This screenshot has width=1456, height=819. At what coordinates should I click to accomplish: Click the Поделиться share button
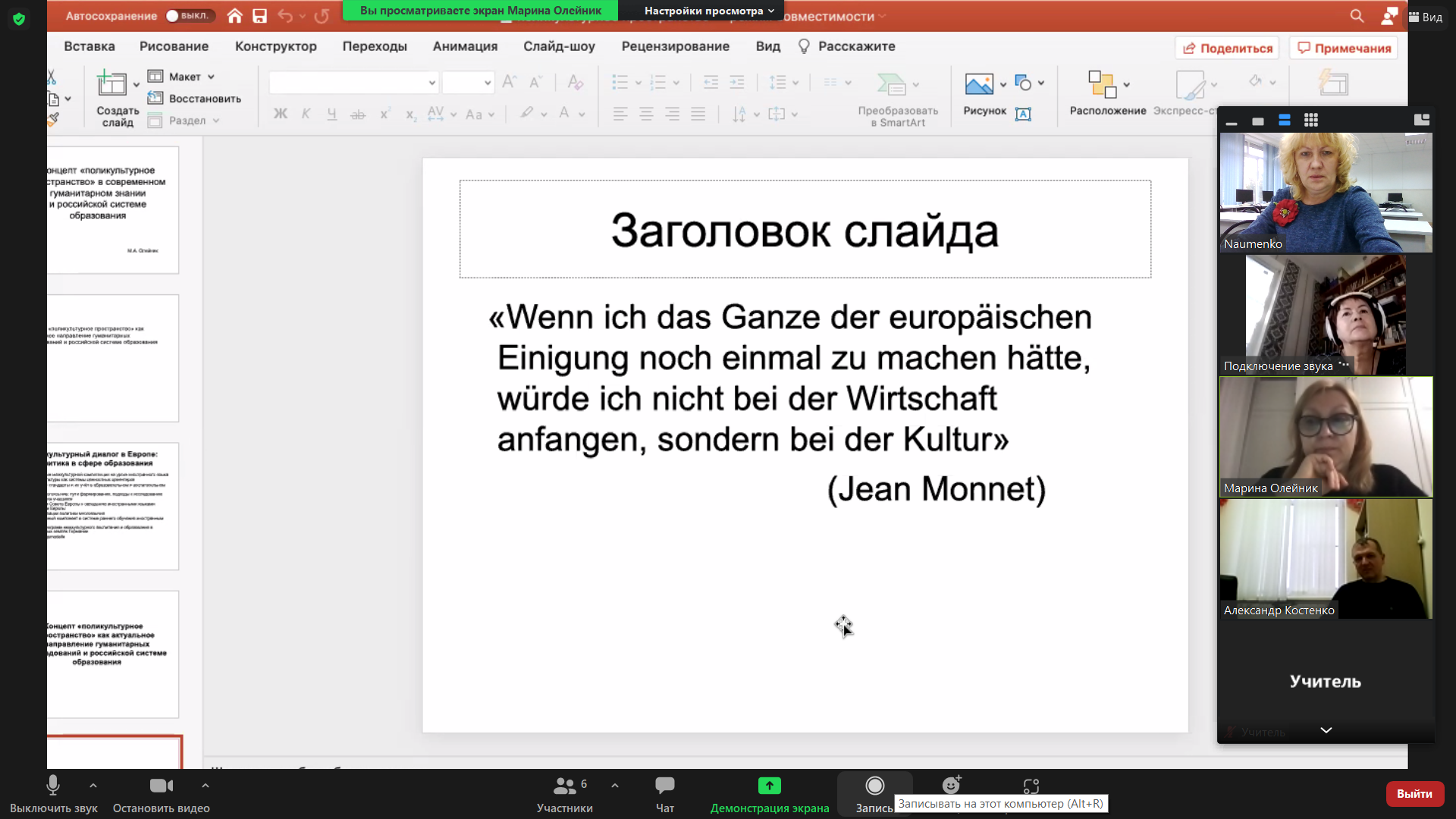[x=1227, y=49]
